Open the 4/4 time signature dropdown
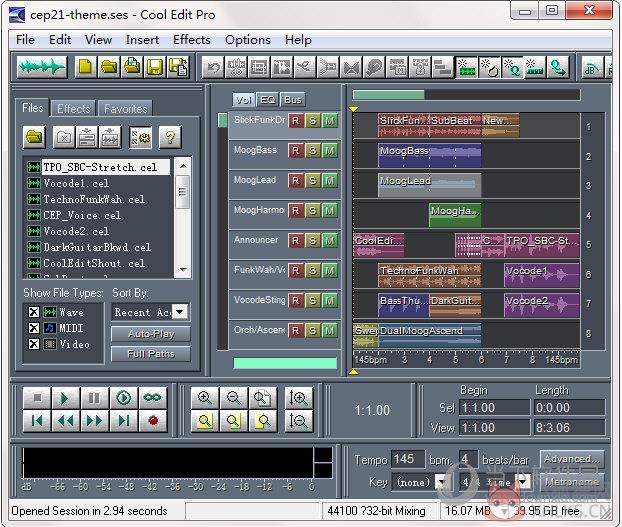 point(523,482)
